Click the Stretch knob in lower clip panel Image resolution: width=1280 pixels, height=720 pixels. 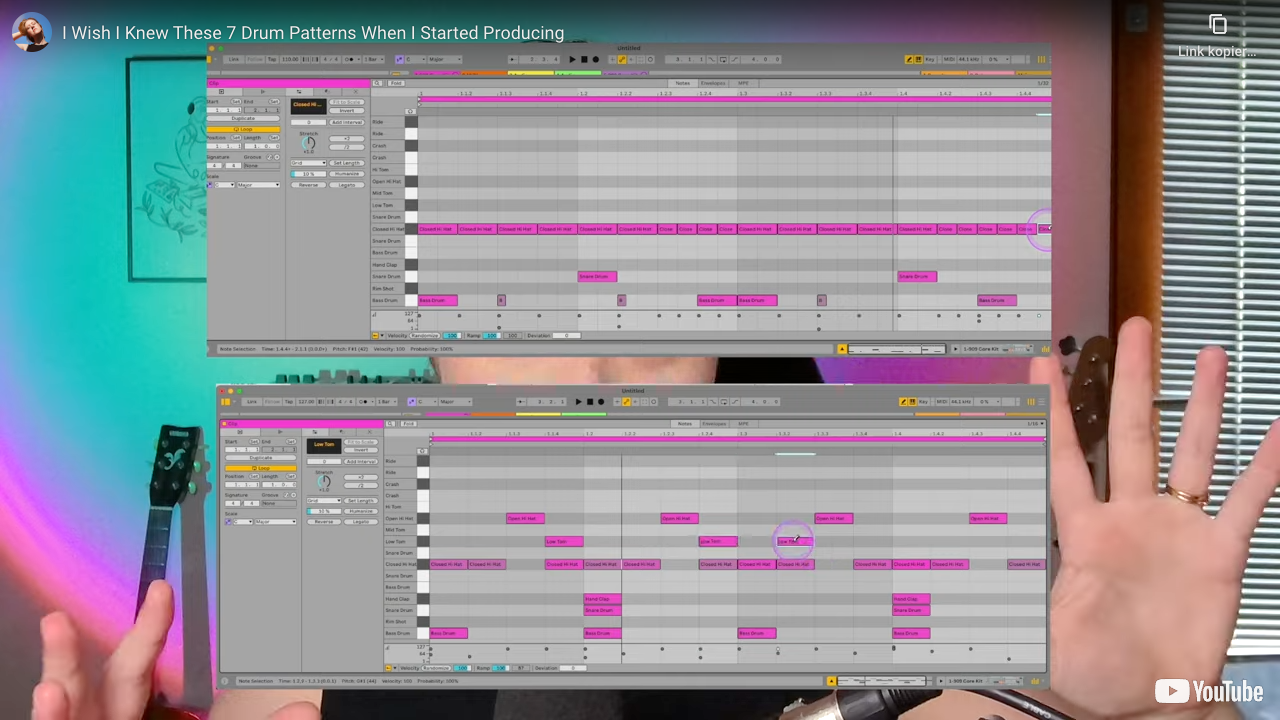[324, 481]
